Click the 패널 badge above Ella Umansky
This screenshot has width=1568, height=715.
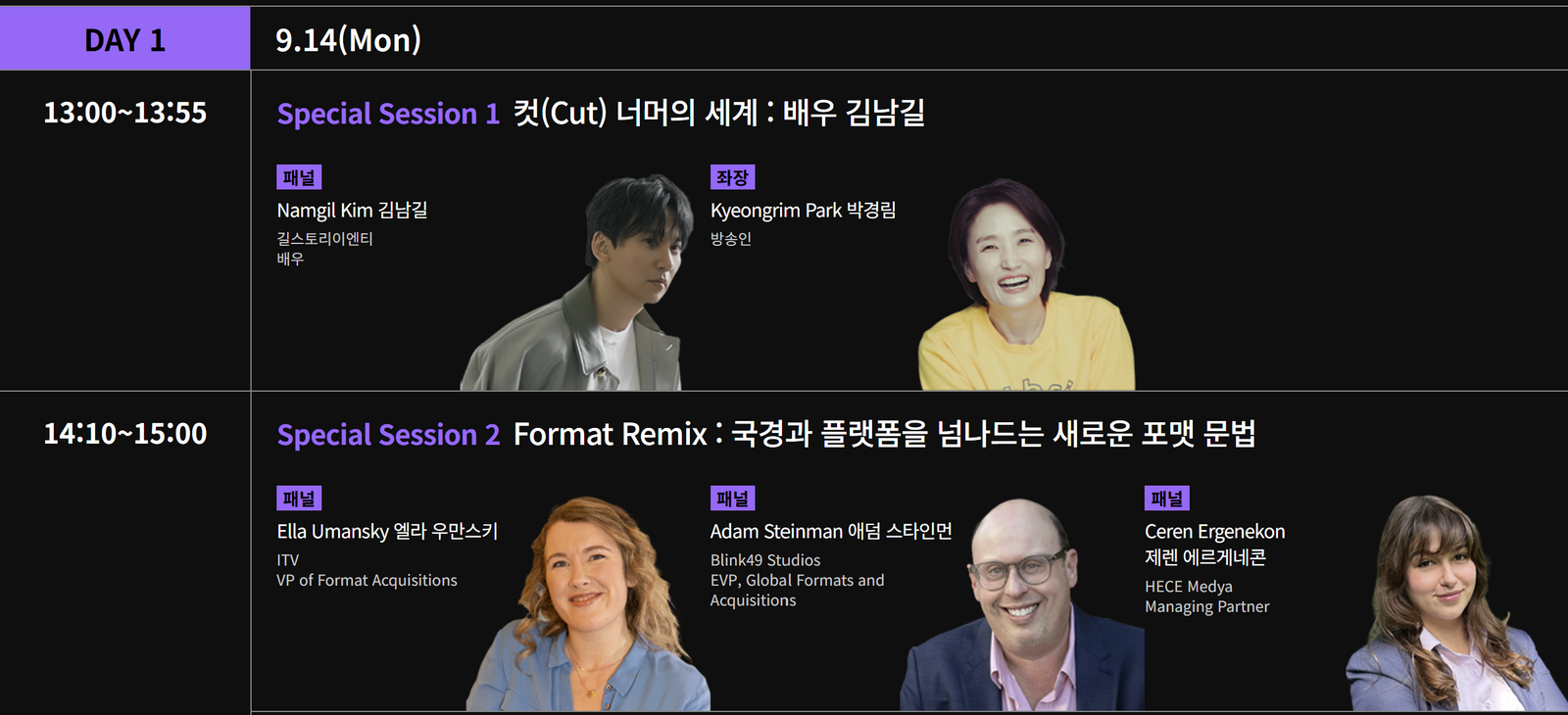click(x=299, y=499)
